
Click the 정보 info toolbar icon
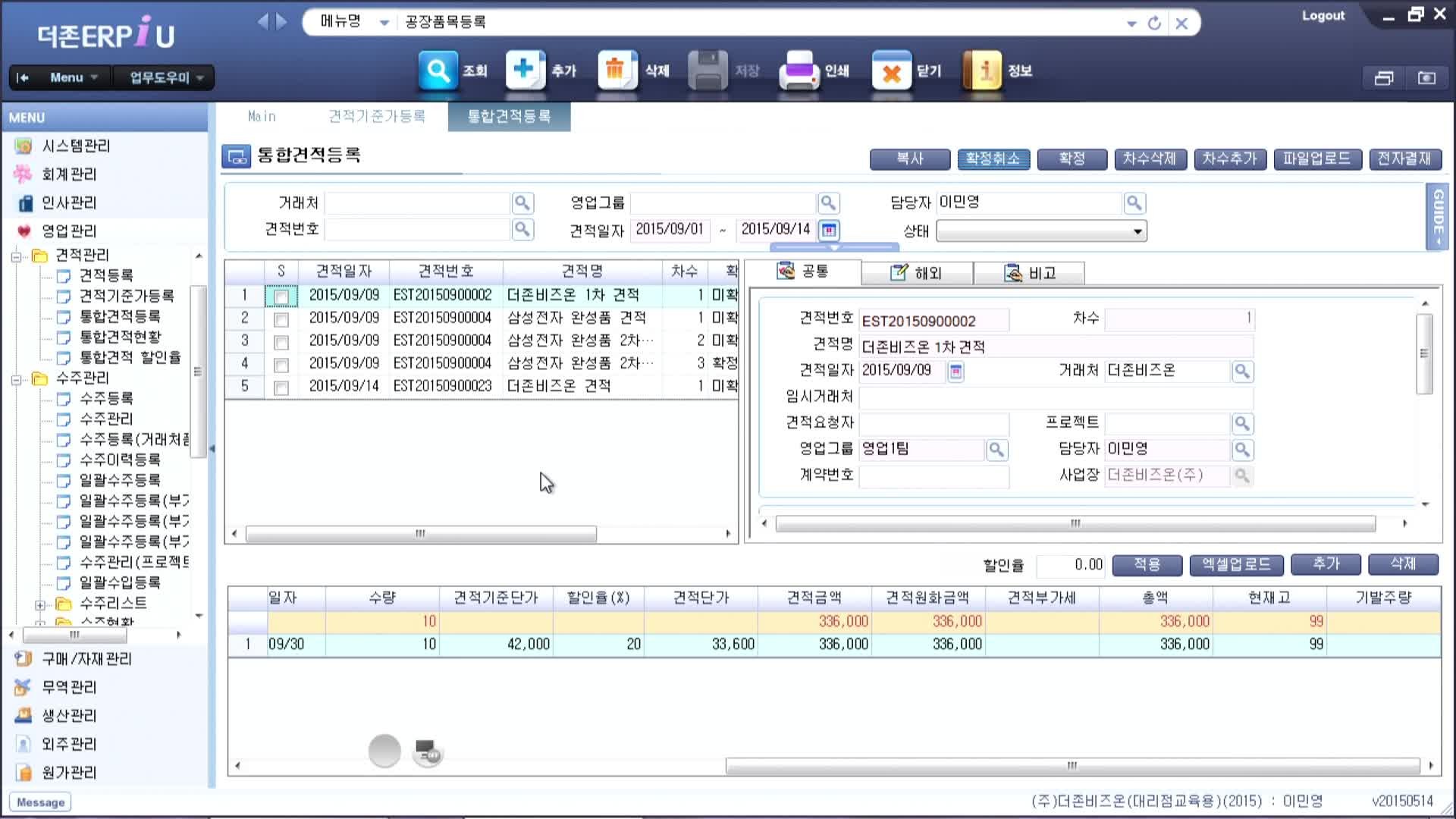point(982,71)
